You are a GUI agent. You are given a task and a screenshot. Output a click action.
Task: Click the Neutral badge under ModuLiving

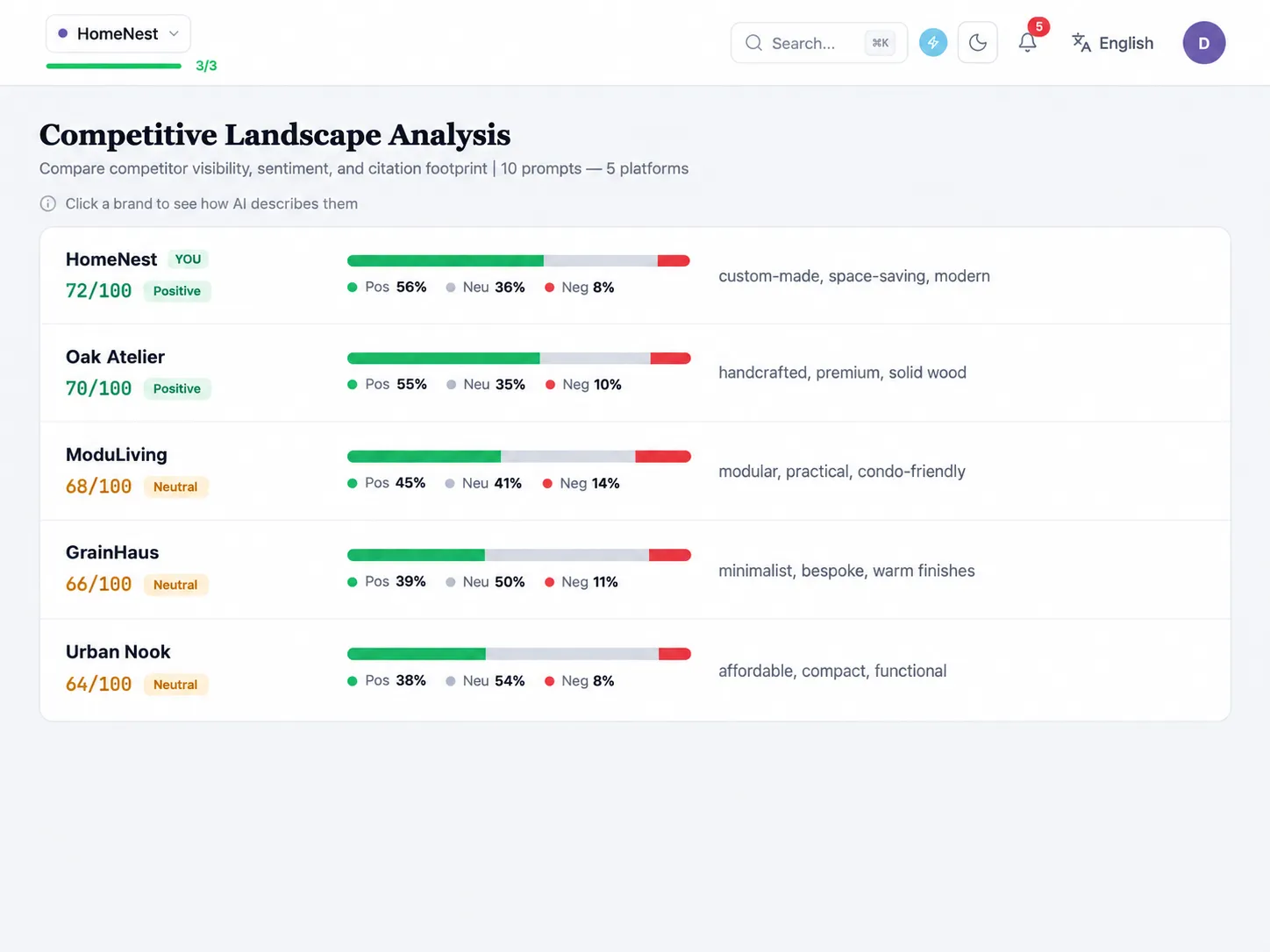click(175, 487)
